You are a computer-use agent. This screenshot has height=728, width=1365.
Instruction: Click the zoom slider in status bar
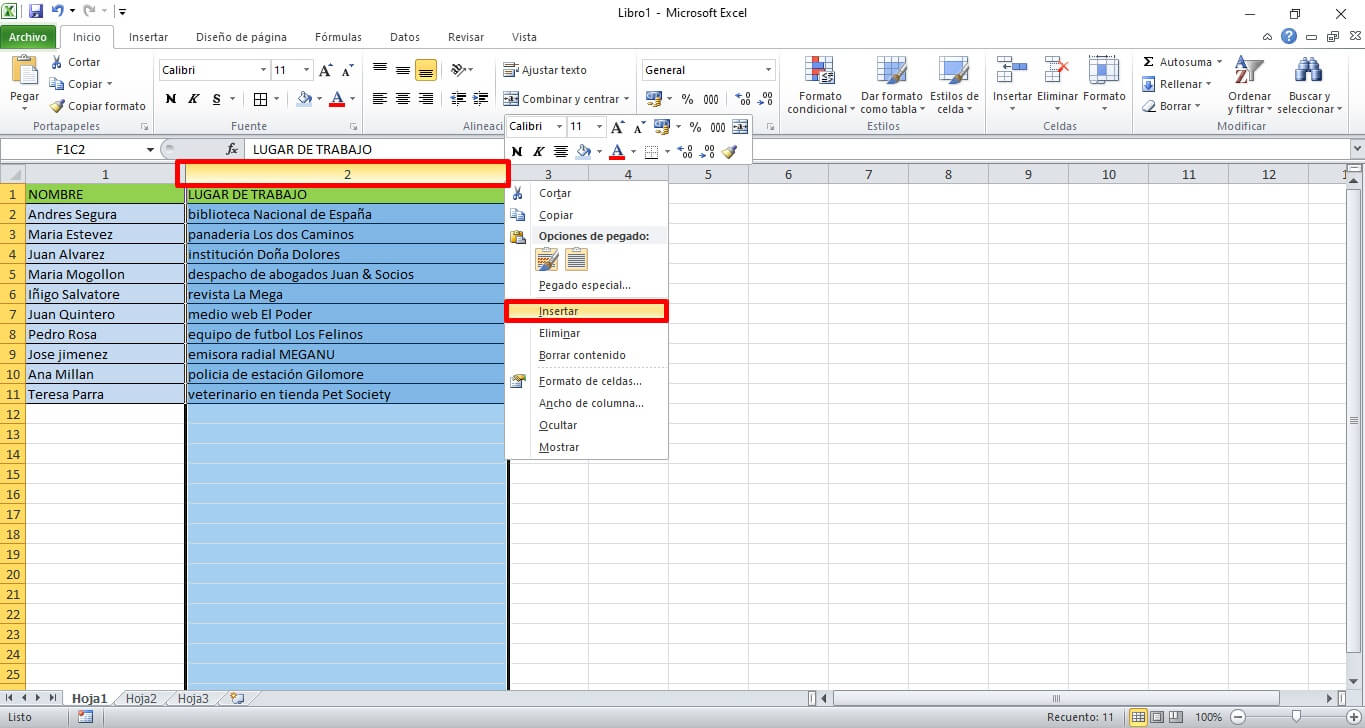[1295, 717]
